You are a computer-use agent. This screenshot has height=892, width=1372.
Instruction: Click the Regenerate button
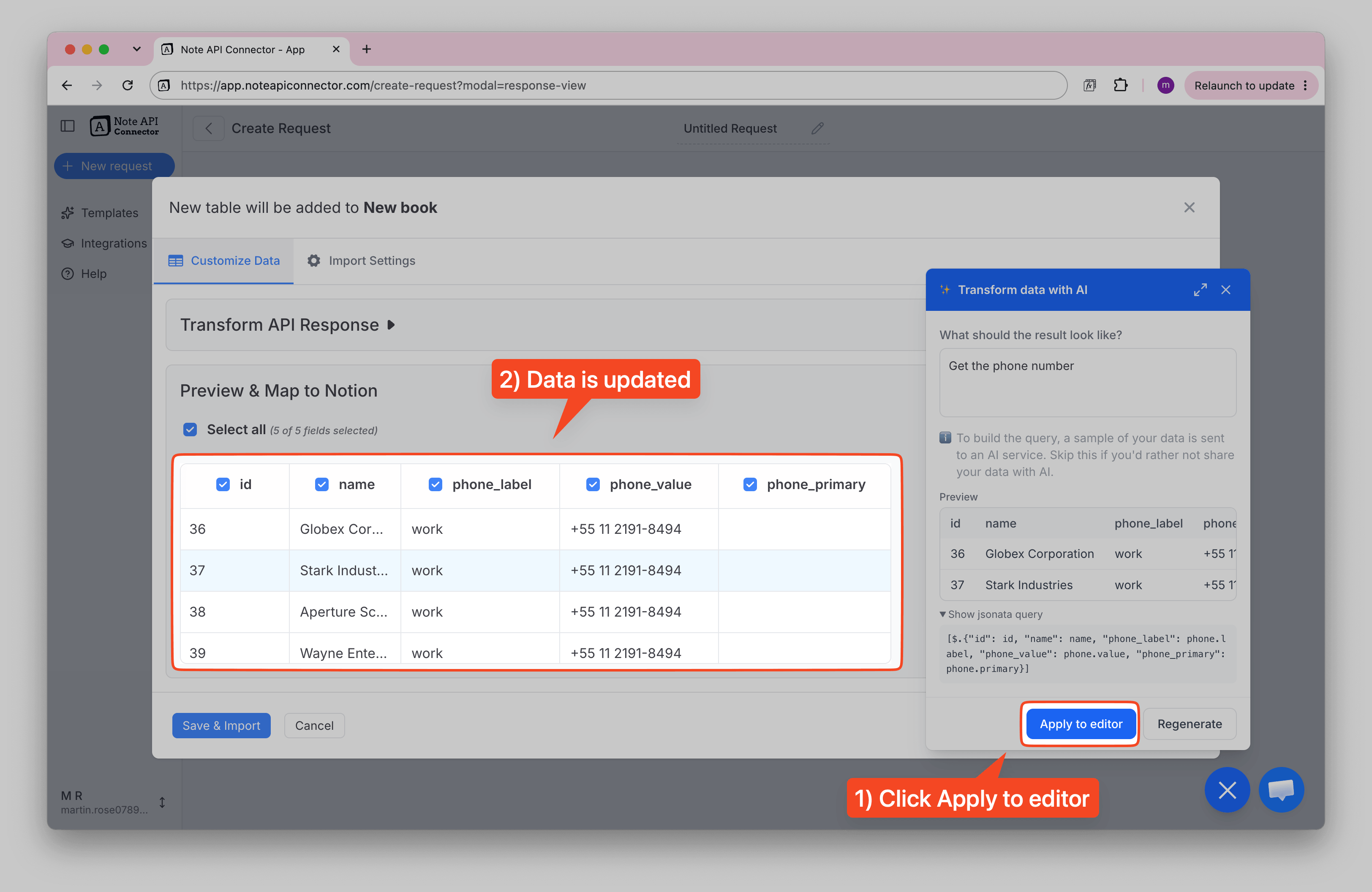click(1189, 724)
